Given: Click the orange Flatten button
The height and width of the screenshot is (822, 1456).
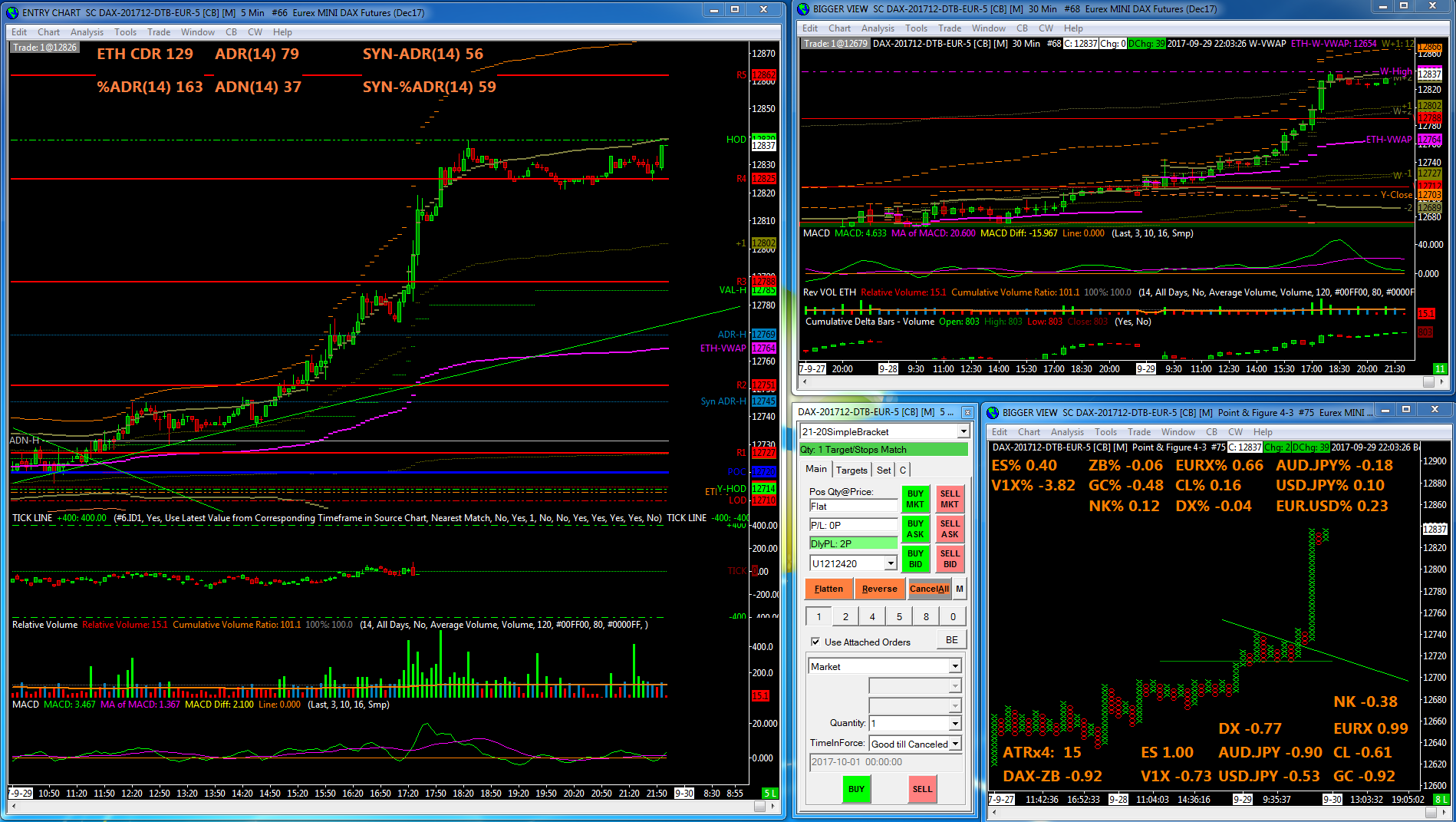Looking at the screenshot, I should (x=828, y=589).
